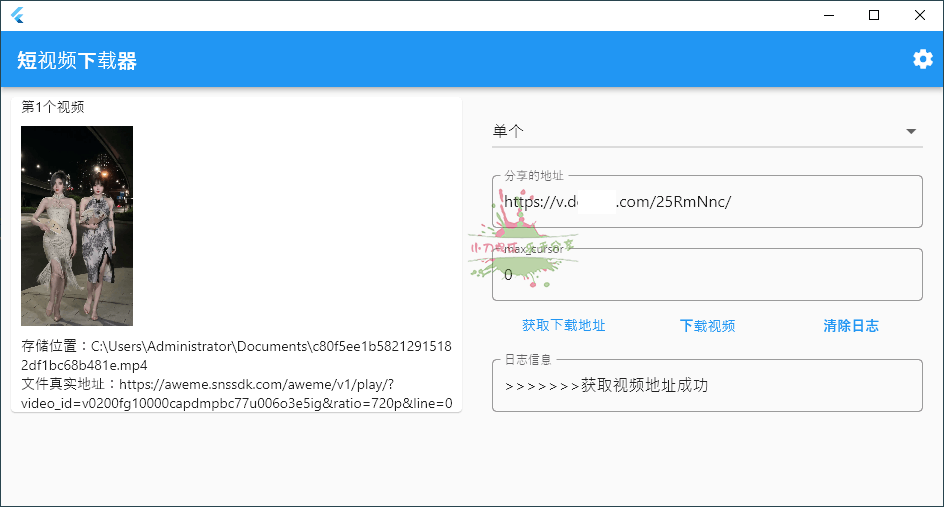The height and width of the screenshot is (507, 944).
Task: Click the 短视频下载器 app title
Action: click(77, 61)
